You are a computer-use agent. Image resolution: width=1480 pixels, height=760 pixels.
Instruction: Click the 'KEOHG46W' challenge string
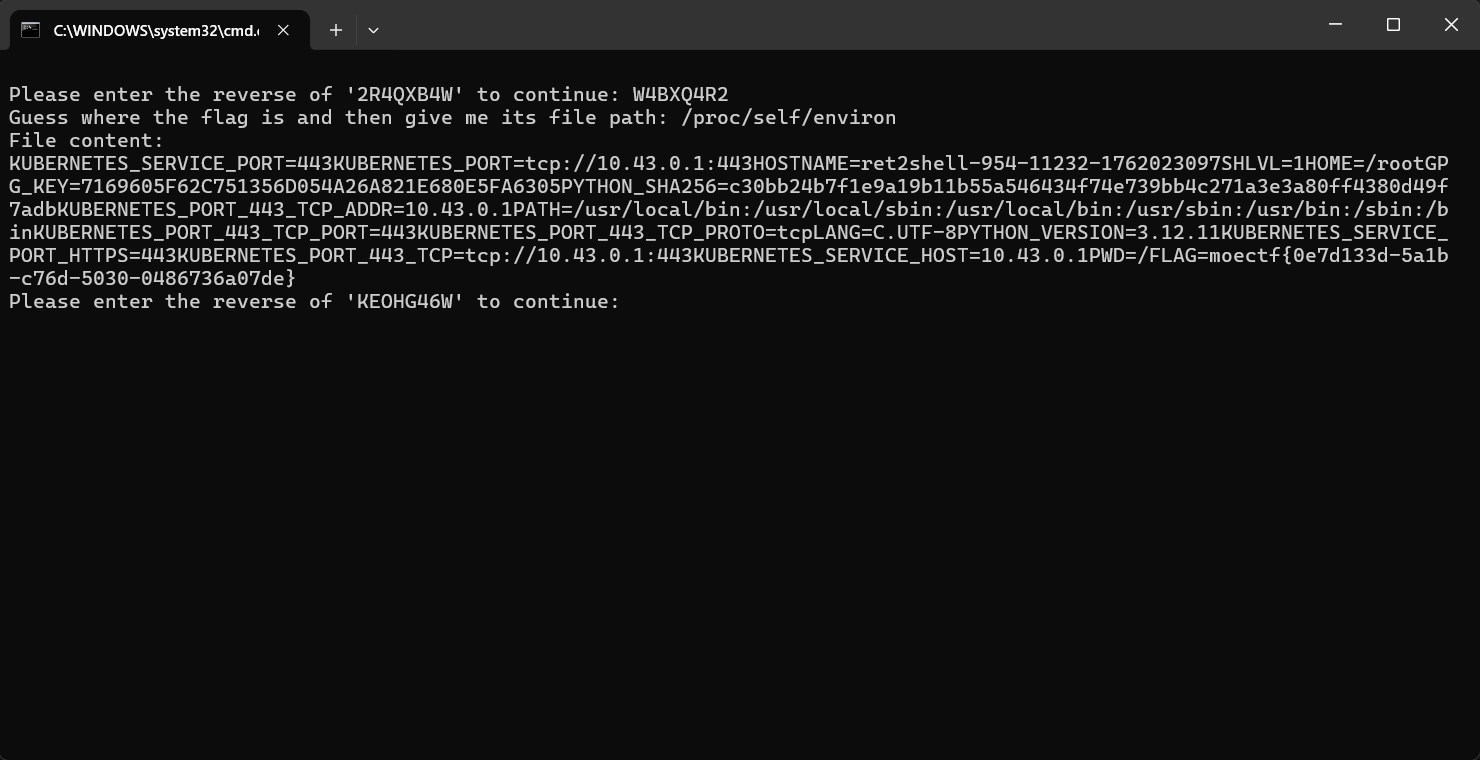(x=405, y=301)
